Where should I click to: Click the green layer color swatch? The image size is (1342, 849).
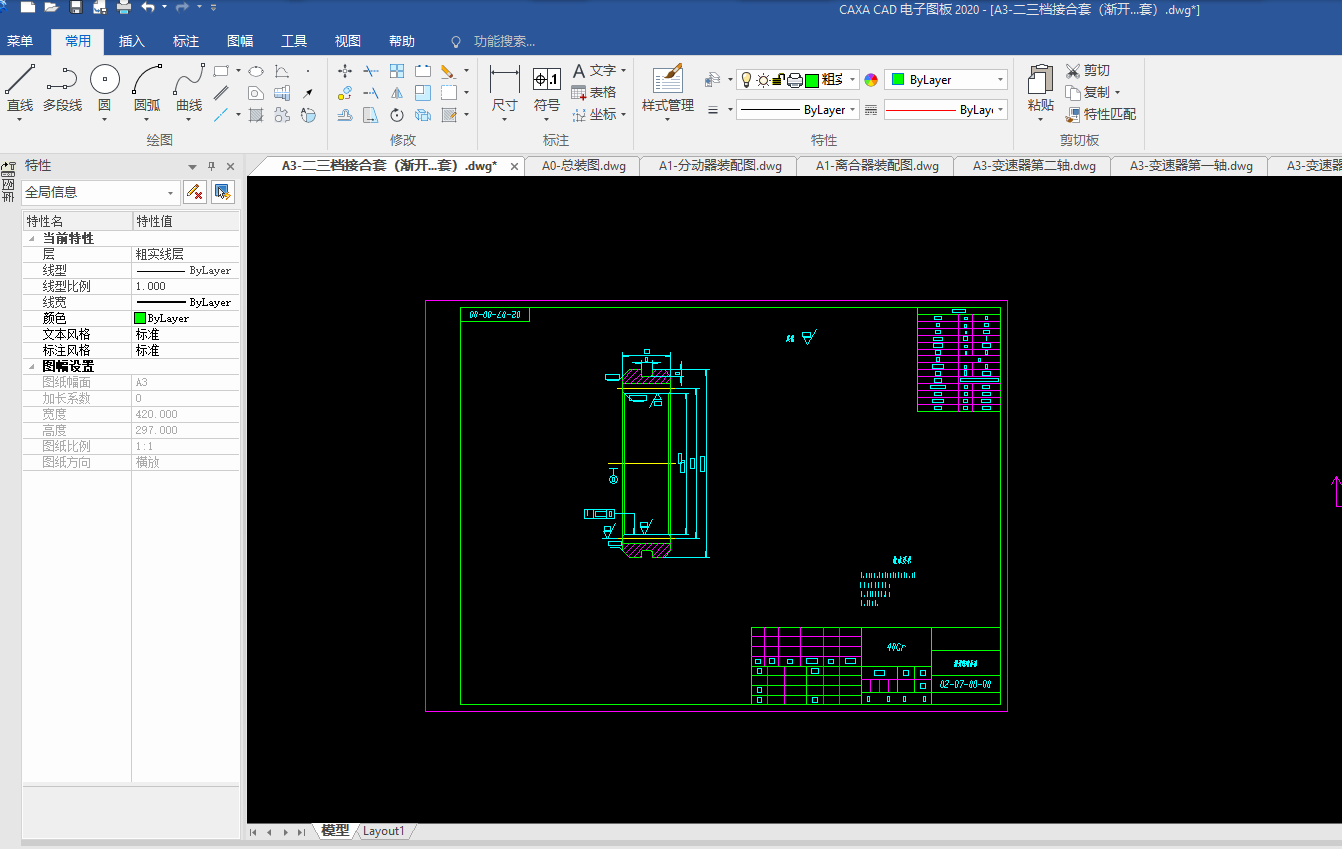pos(812,80)
